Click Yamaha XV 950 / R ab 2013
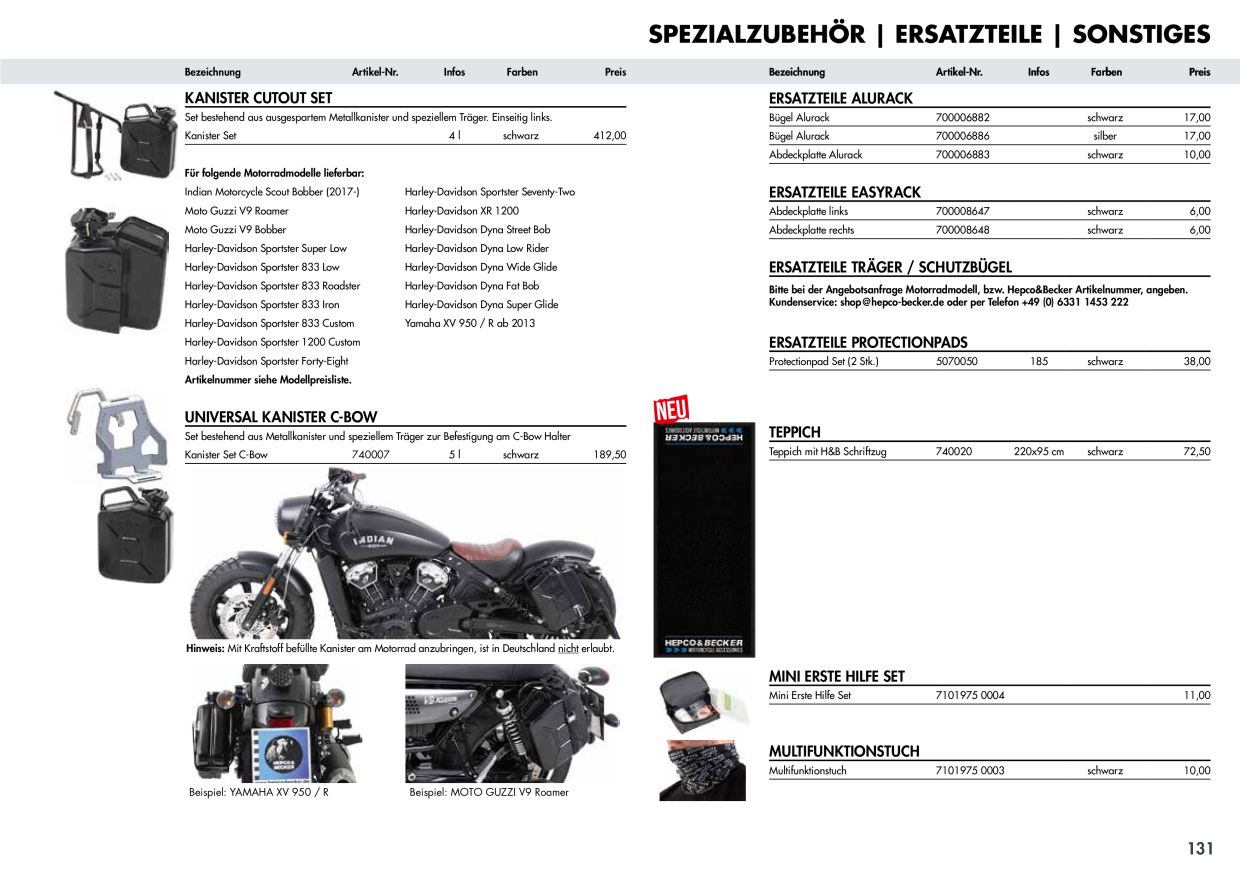This screenshot has width=1240, height=876. [x=470, y=324]
